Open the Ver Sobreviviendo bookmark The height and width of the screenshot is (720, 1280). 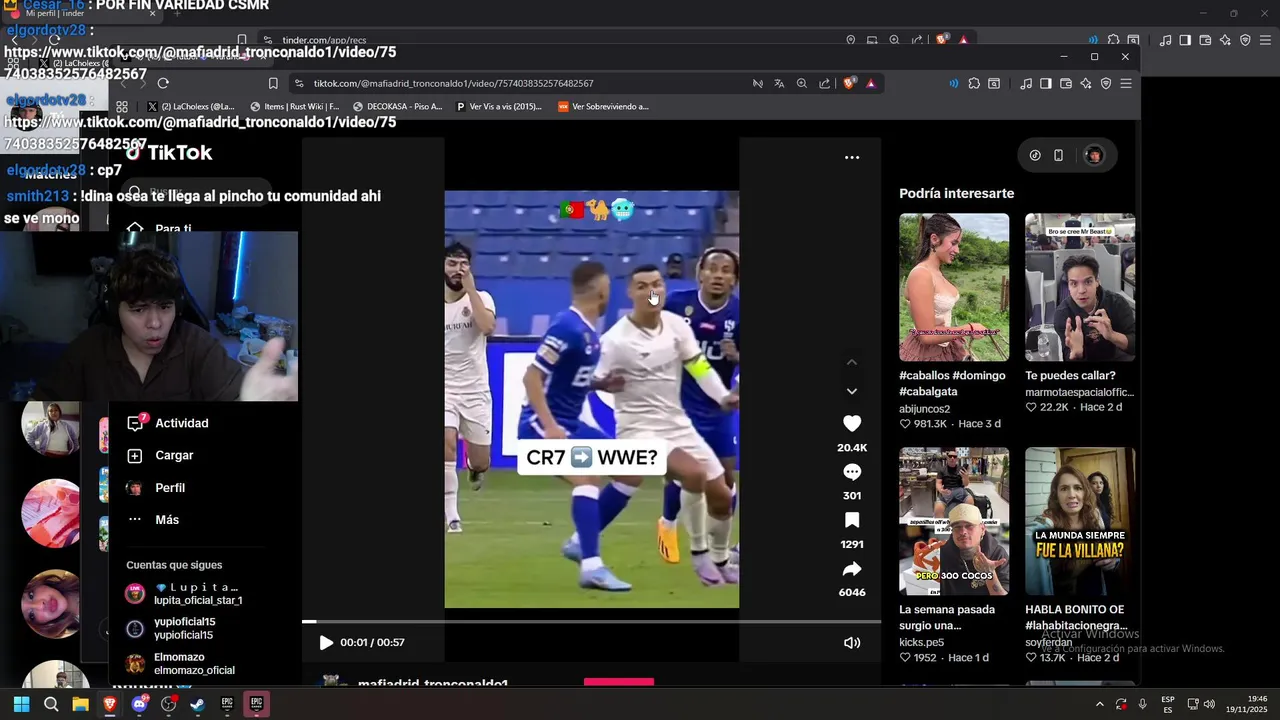[x=603, y=106]
